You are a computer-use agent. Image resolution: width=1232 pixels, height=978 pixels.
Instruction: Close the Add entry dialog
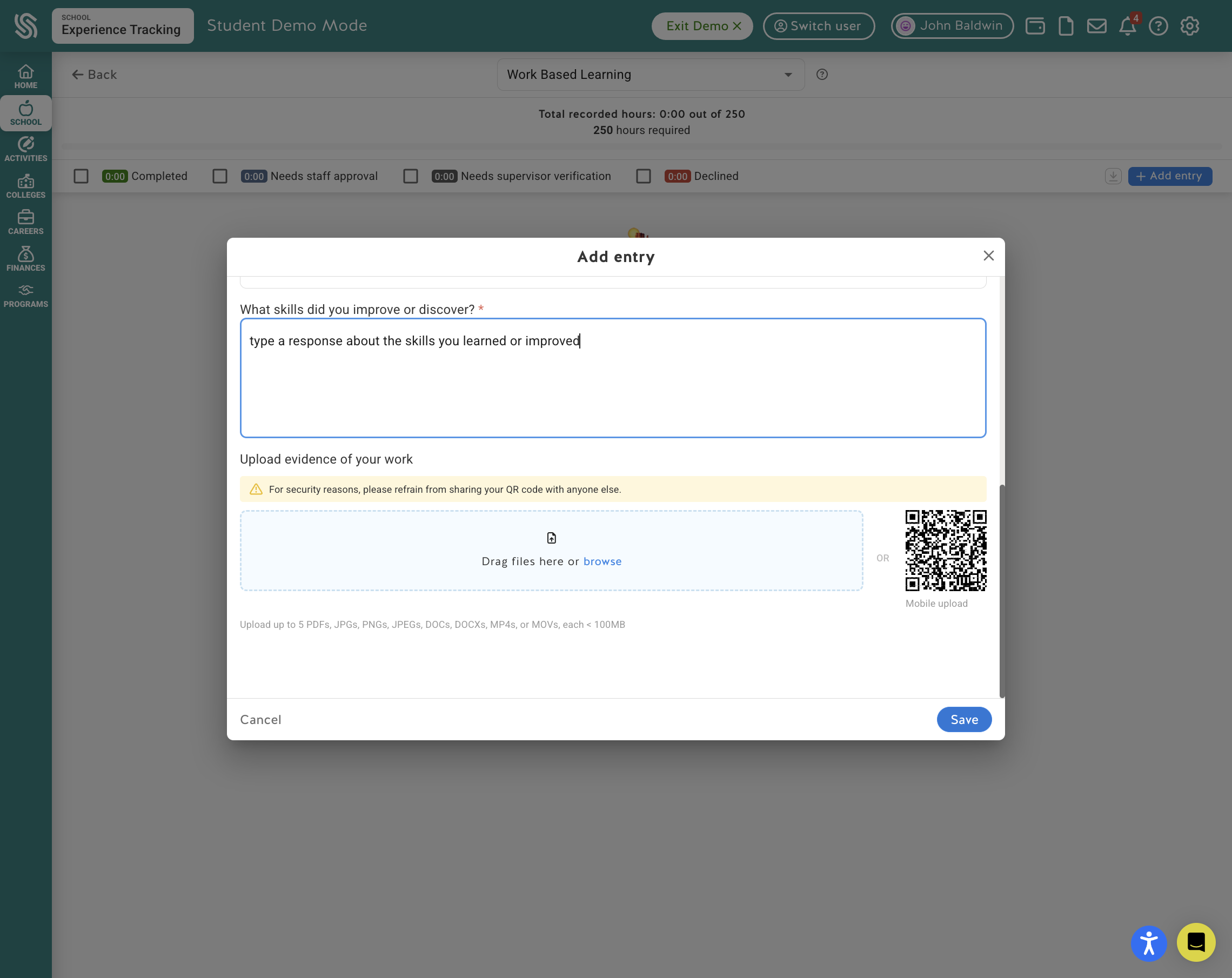[x=988, y=256]
